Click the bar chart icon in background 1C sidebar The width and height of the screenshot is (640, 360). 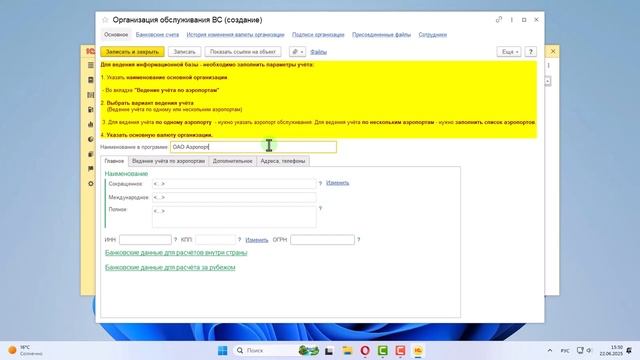pos(91,124)
